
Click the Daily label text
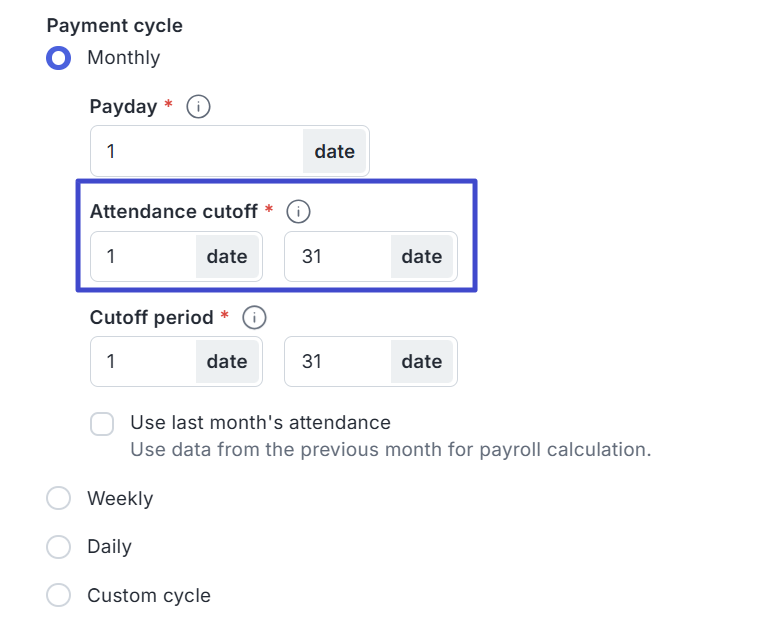click(x=109, y=547)
